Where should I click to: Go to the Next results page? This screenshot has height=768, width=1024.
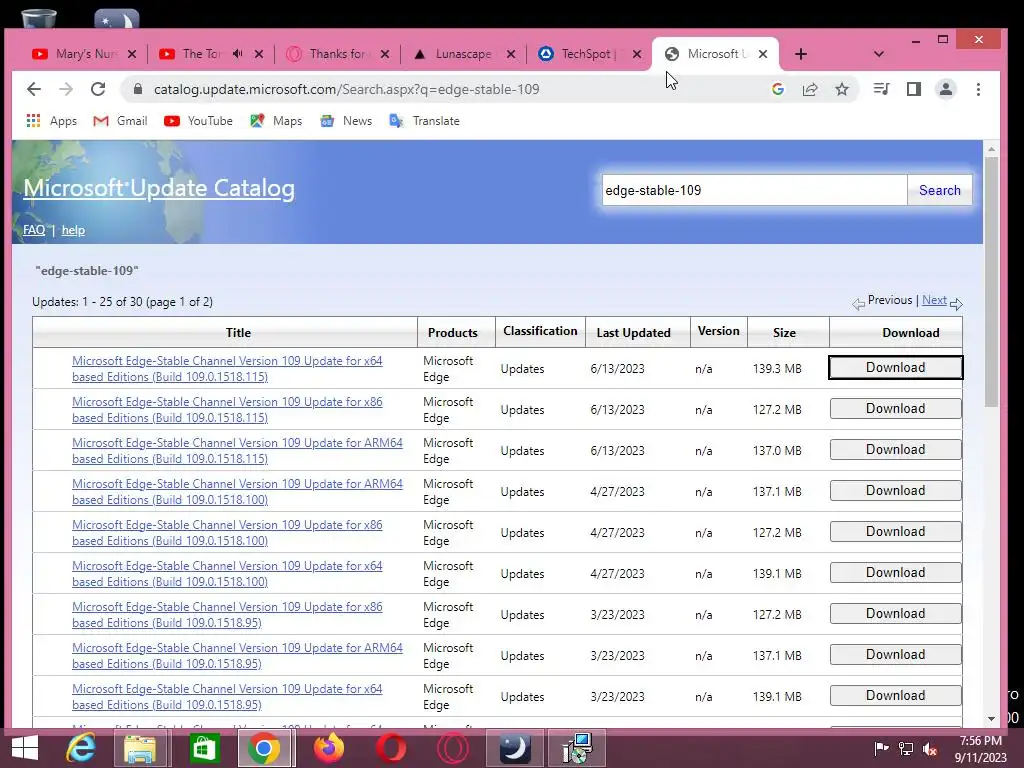tap(934, 300)
